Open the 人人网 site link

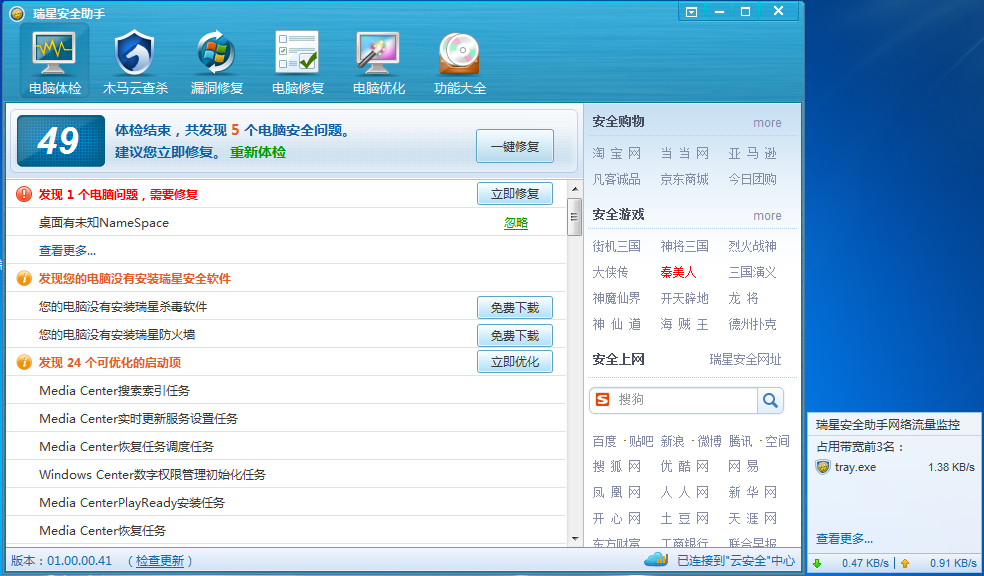pos(684,493)
